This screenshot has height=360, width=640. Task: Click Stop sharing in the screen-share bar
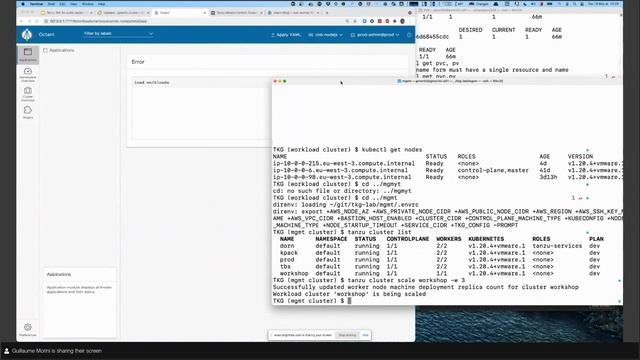[347, 335]
